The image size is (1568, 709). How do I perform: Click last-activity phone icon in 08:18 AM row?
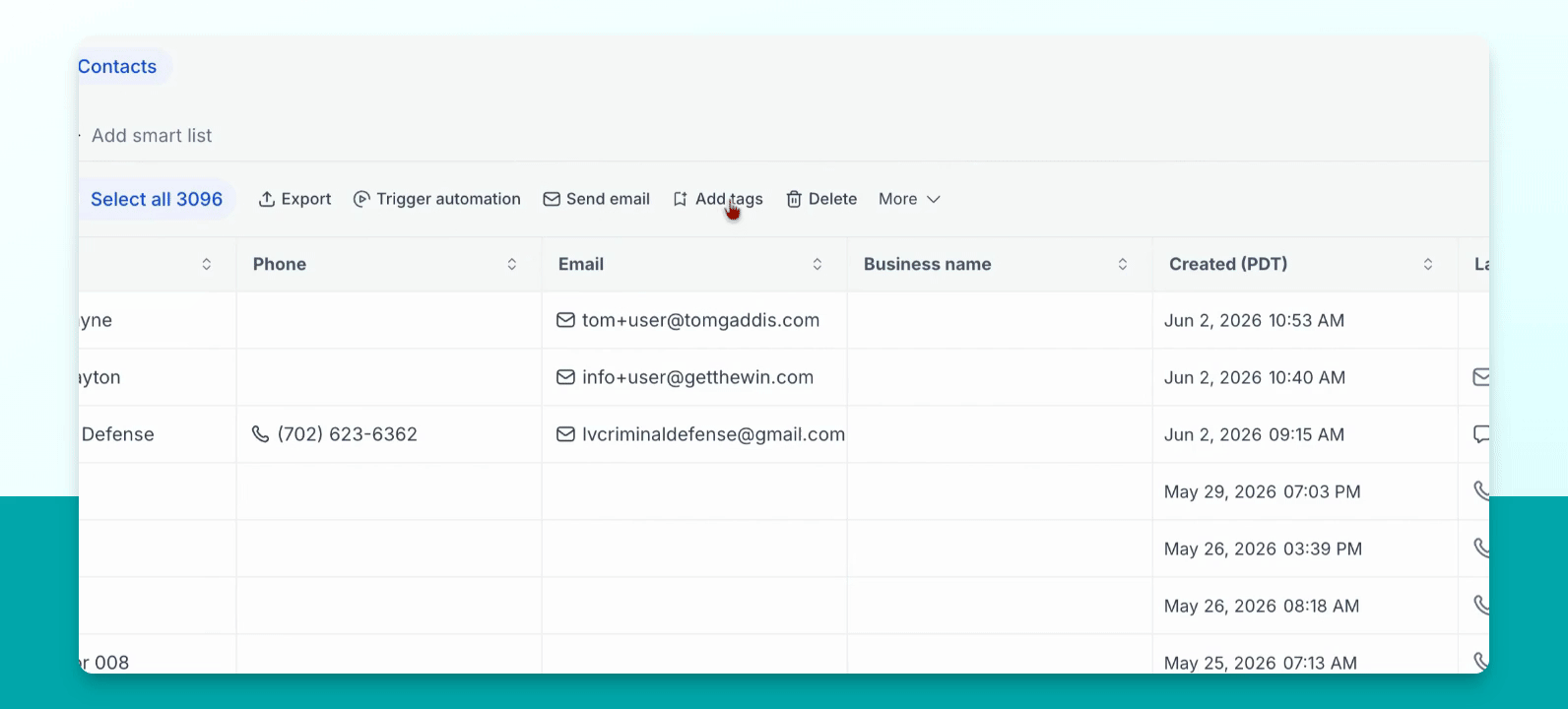point(1480,605)
